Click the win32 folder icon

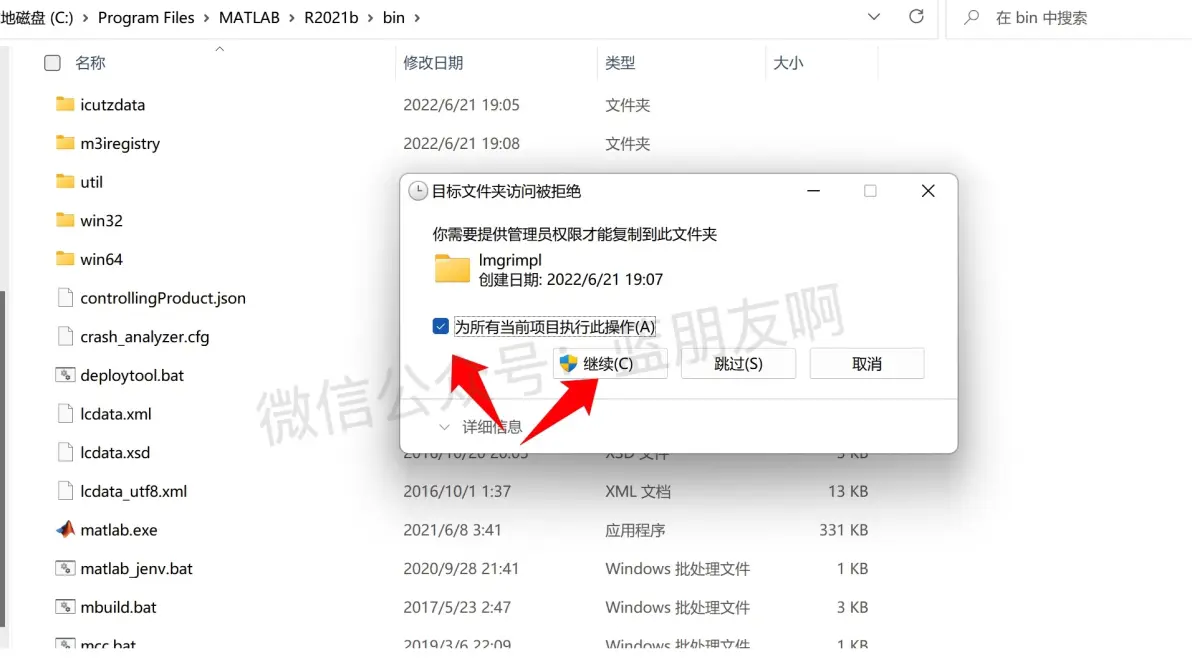pos(65,220)
